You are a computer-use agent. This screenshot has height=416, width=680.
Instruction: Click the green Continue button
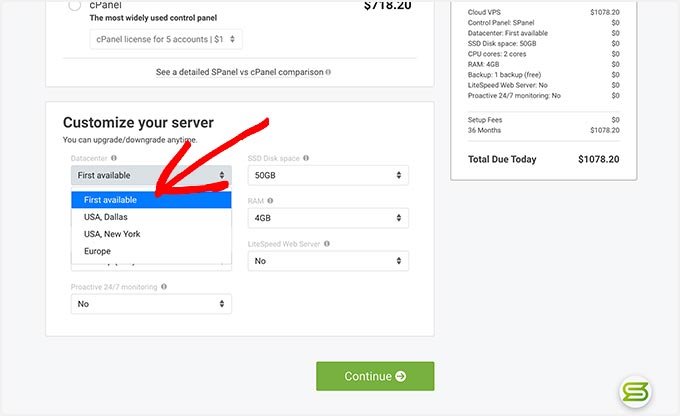coord(375,376)
